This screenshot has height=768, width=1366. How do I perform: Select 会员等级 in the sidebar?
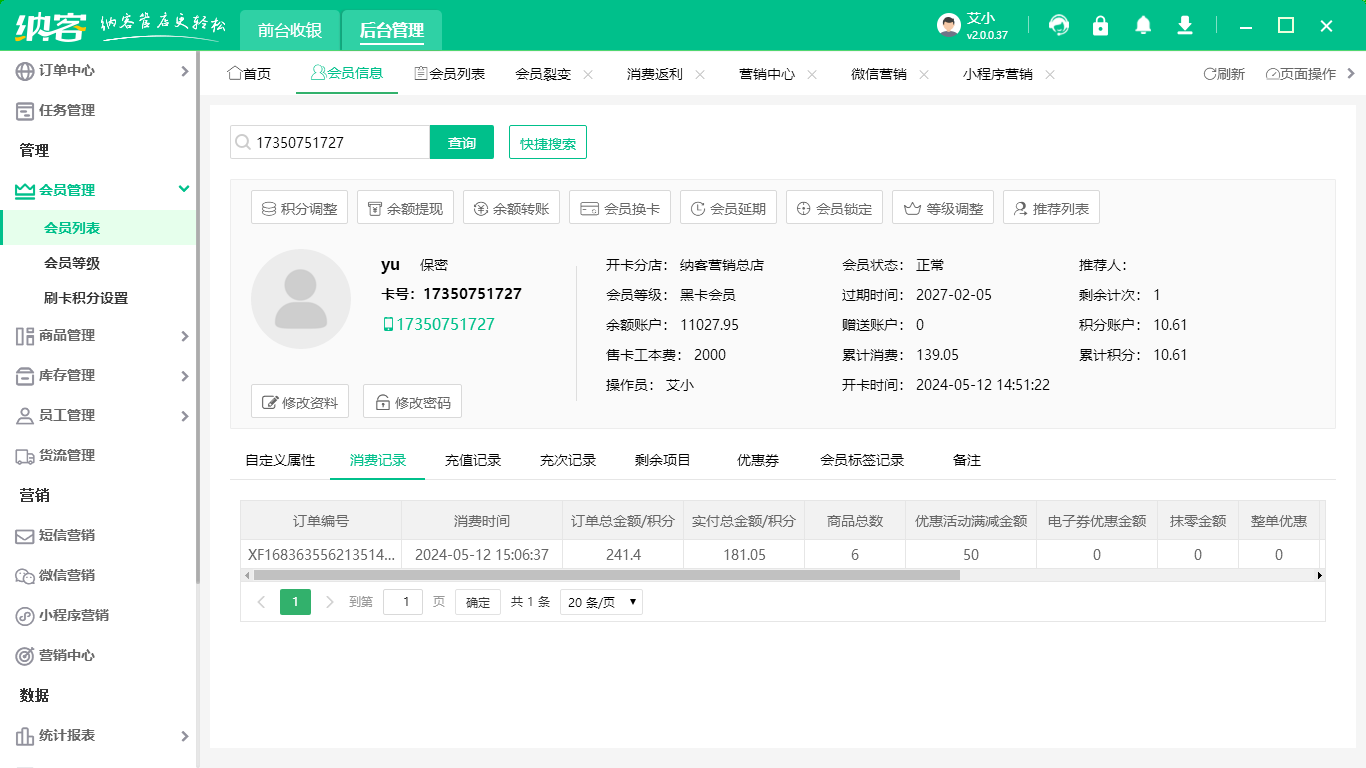click(72, 263)
